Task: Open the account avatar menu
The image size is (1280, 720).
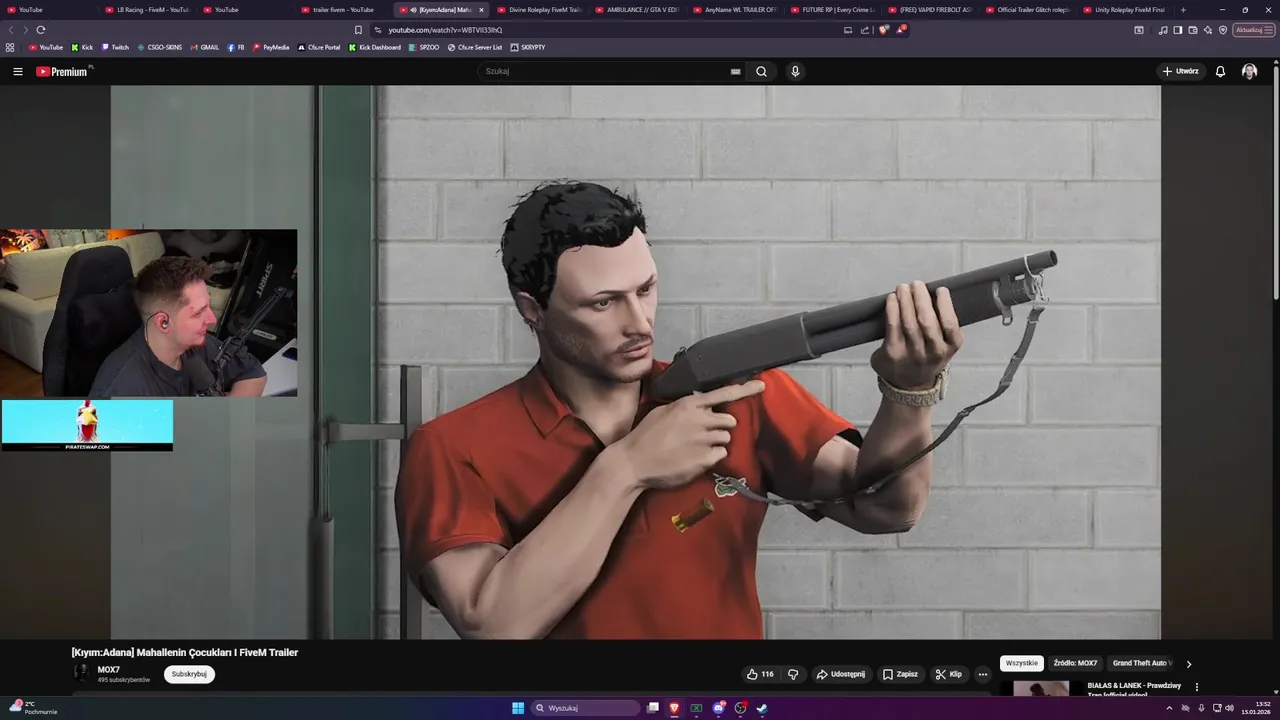Action: click(x=1249, y=71)
